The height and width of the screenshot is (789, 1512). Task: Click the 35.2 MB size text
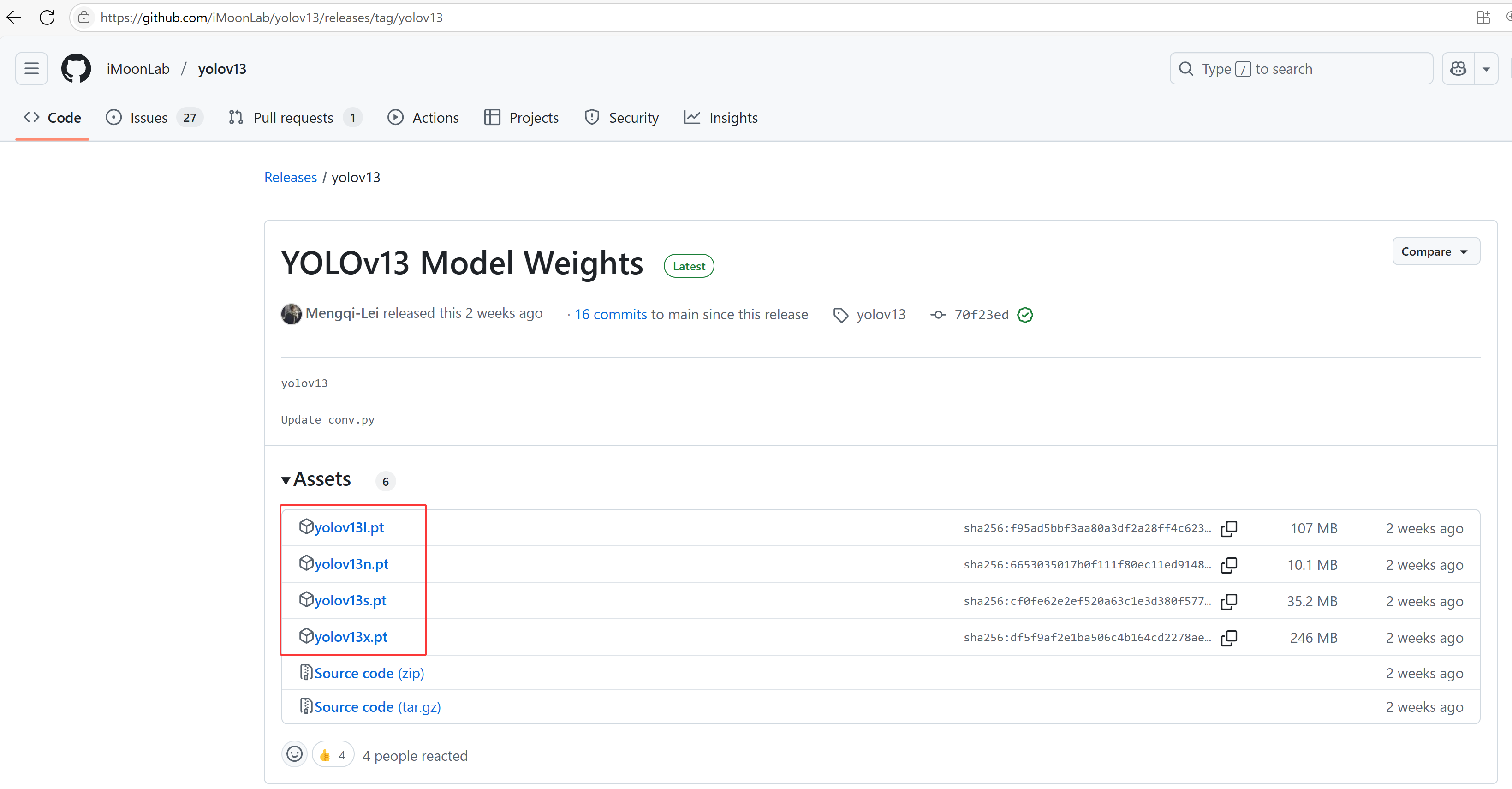(x=1312, y=601)
